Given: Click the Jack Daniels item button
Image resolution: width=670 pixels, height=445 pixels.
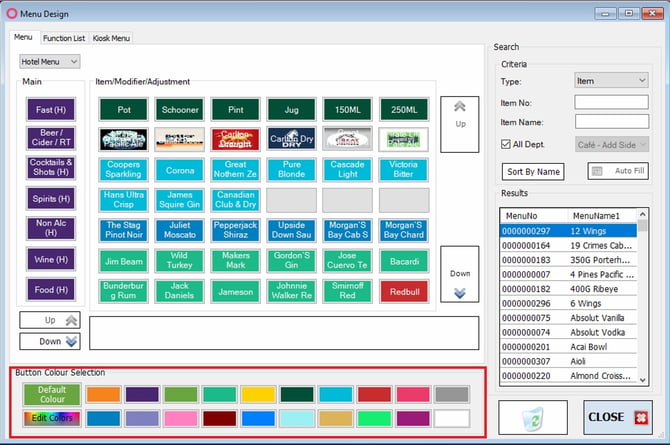Looking at the screenshot, I should [180, 291].
